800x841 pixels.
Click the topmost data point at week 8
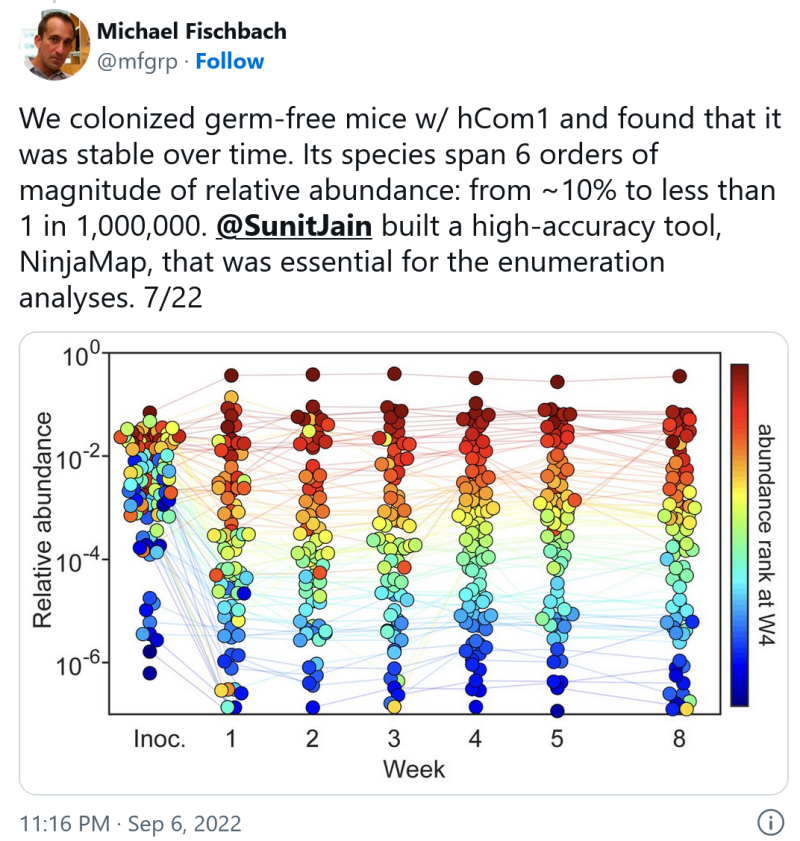pyautogui.click(x=680, y=376)
